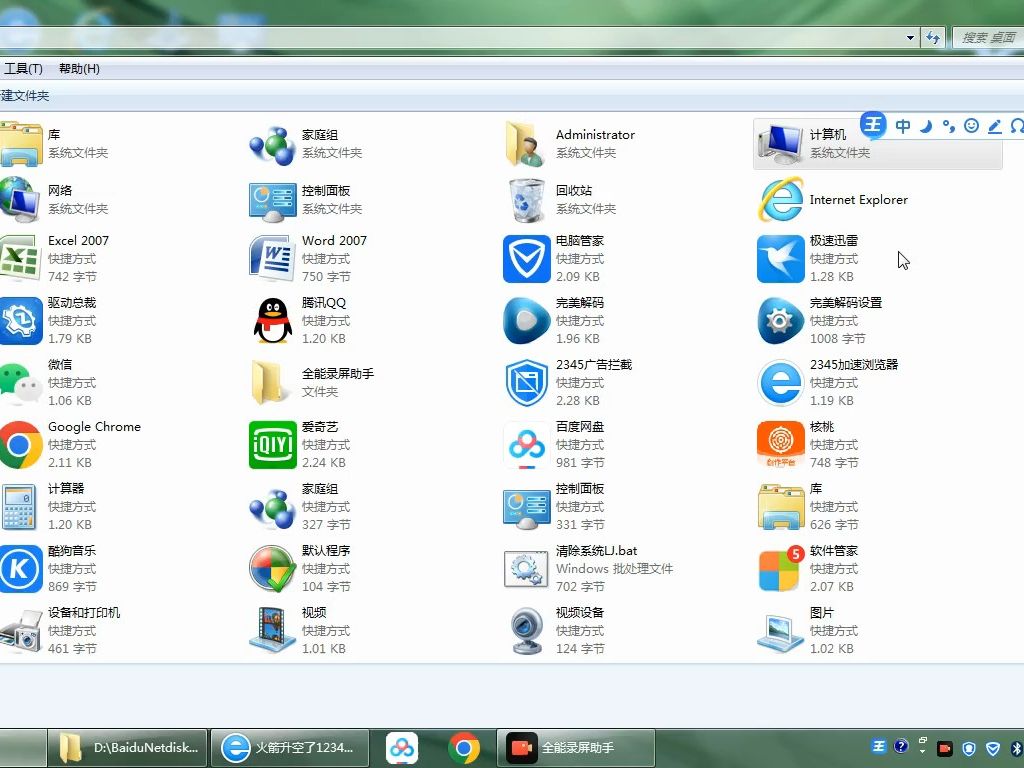The width and height of the screenshot is (1024, 768).
Task: Open 极速迅雷 downloader
Action: pos(779,259)
